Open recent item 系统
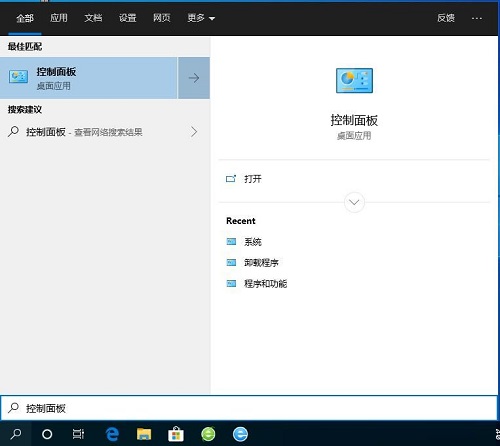 coord(253,242)
